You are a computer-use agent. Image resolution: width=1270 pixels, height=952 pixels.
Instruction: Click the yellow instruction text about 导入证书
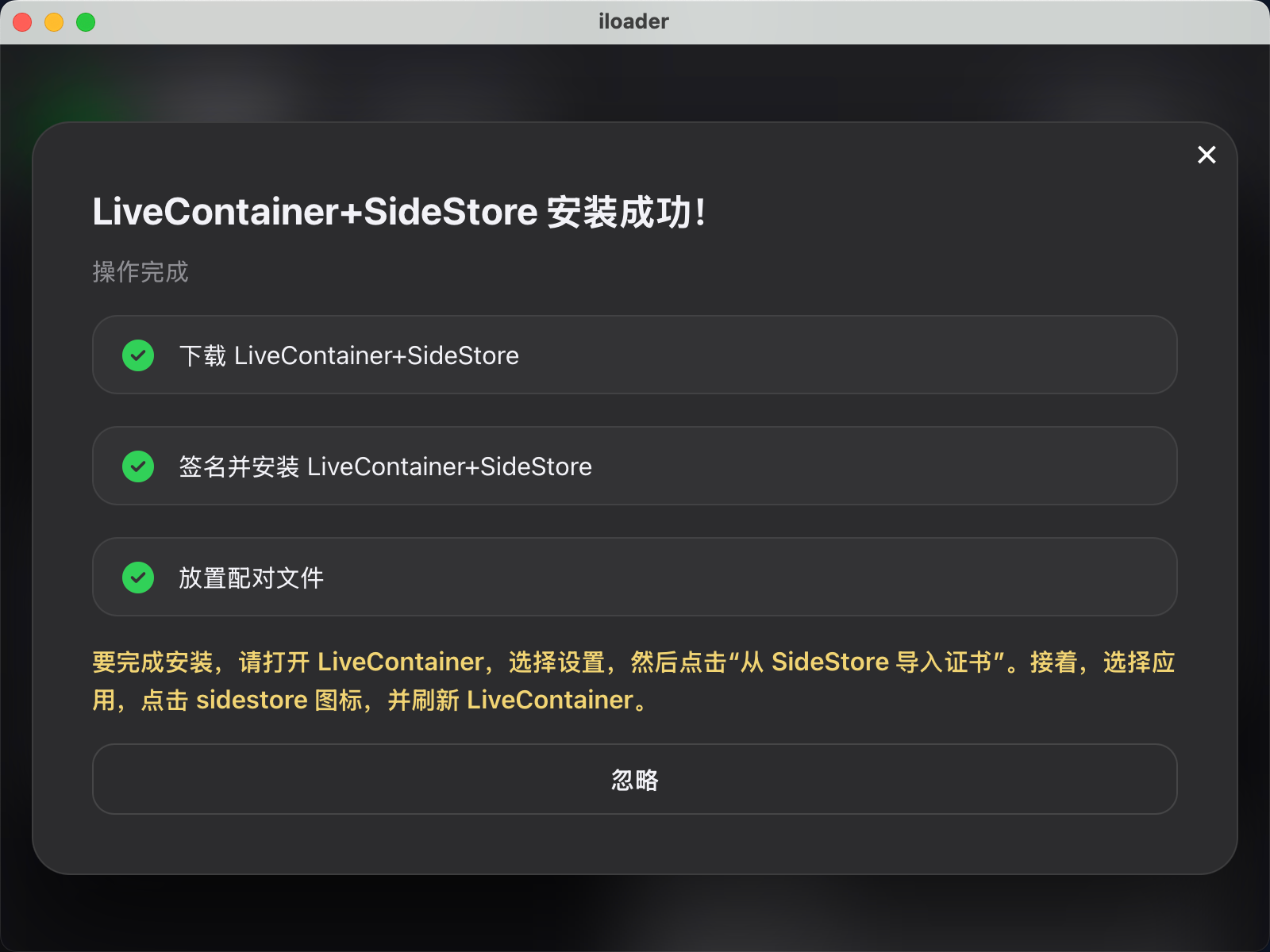tap(633, 681)
